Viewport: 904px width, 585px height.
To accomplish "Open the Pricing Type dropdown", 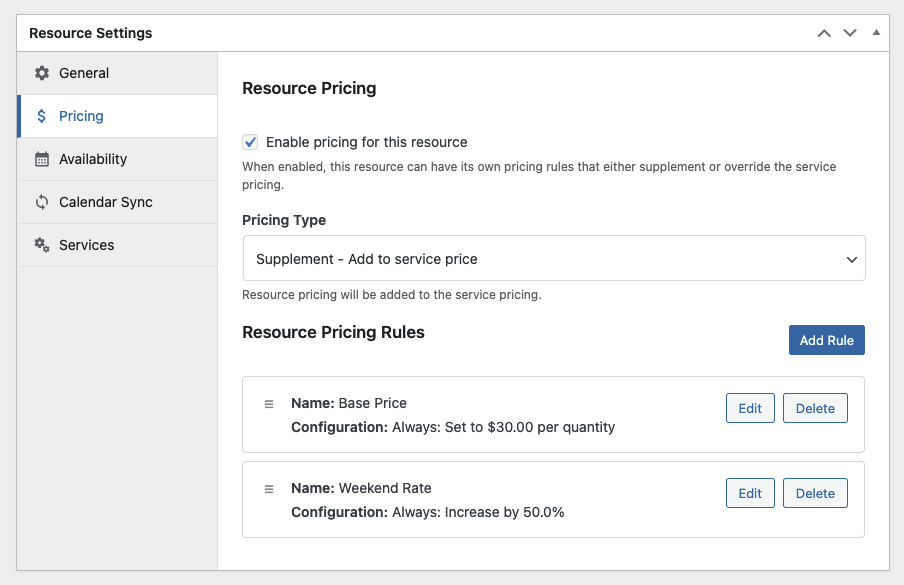I will [554, 259].
